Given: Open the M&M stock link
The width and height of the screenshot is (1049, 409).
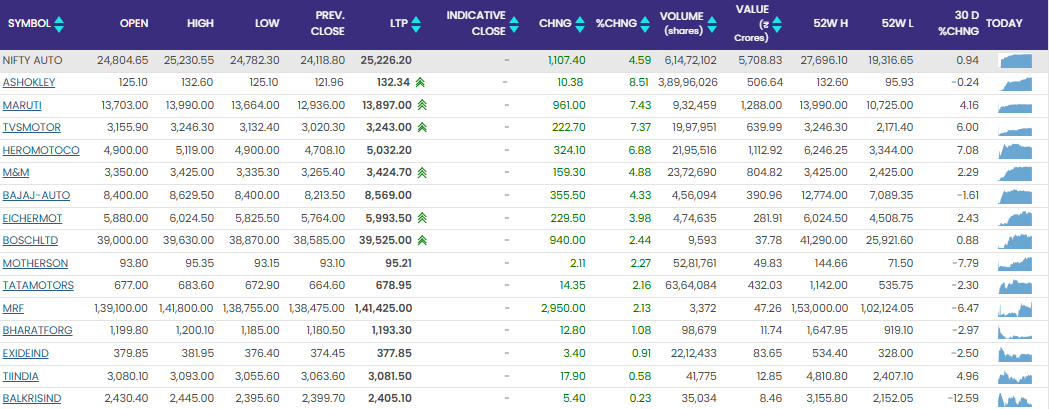Looking at the screenshot, I should coord(16,173).
